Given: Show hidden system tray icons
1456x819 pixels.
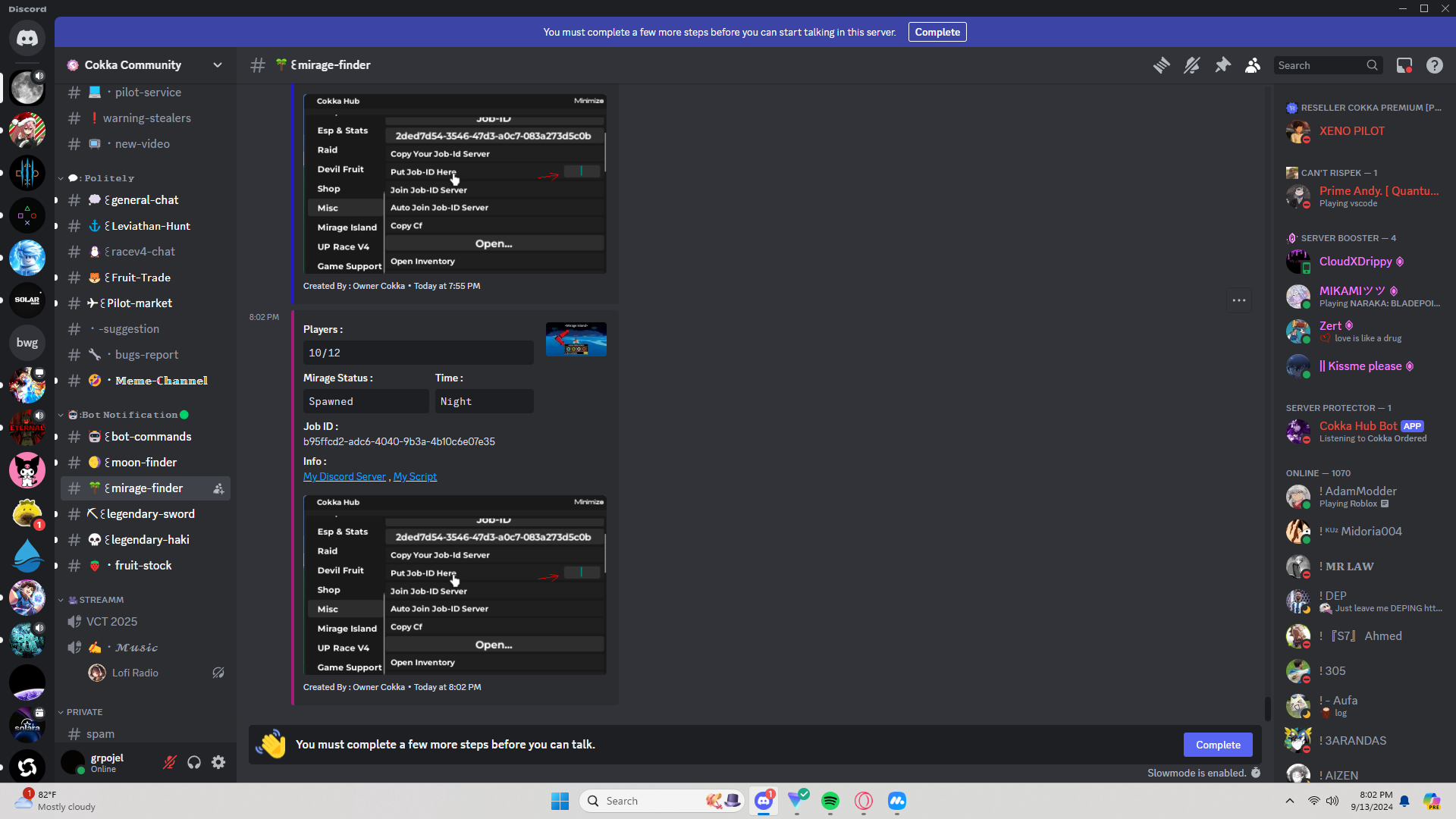Looking at the screenshot, I should (x=1290, y=801).
